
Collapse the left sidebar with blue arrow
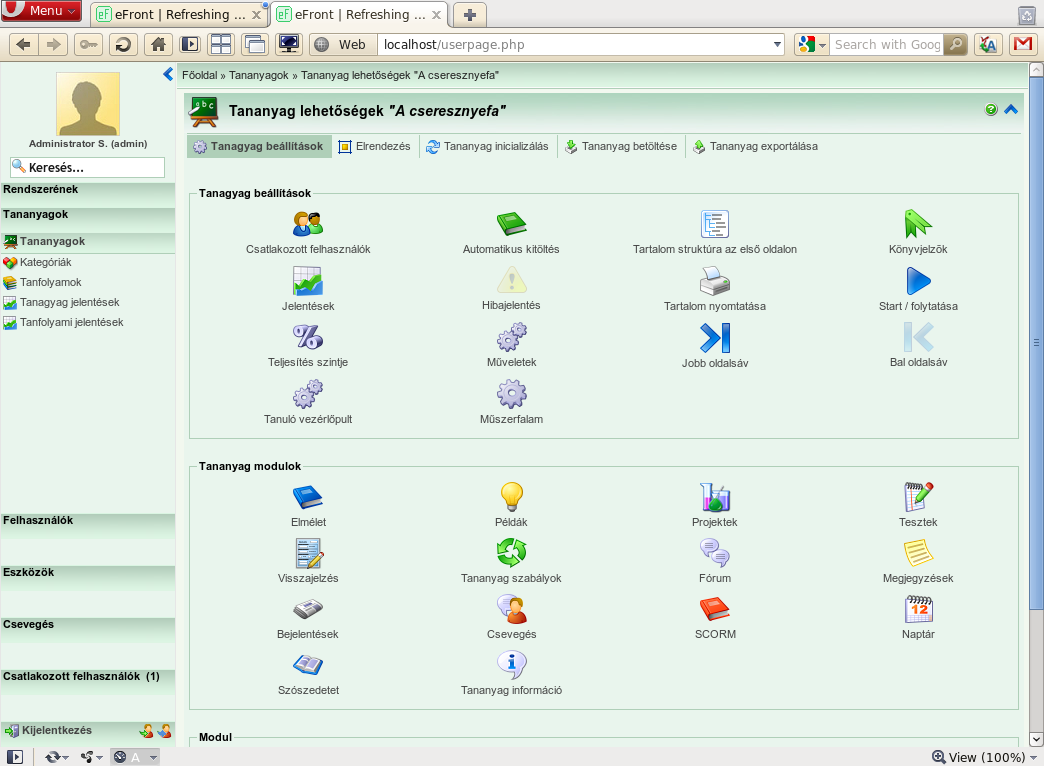[168, 74]
